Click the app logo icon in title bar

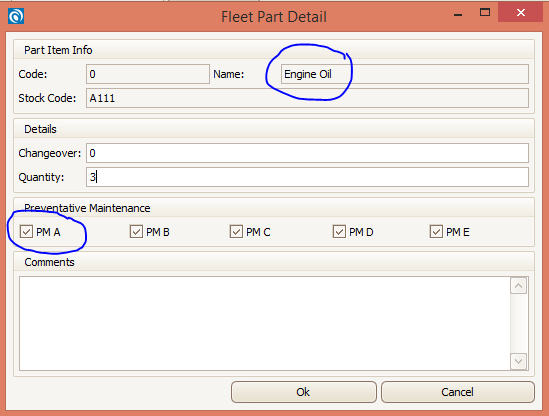click(x=16, y=16)
